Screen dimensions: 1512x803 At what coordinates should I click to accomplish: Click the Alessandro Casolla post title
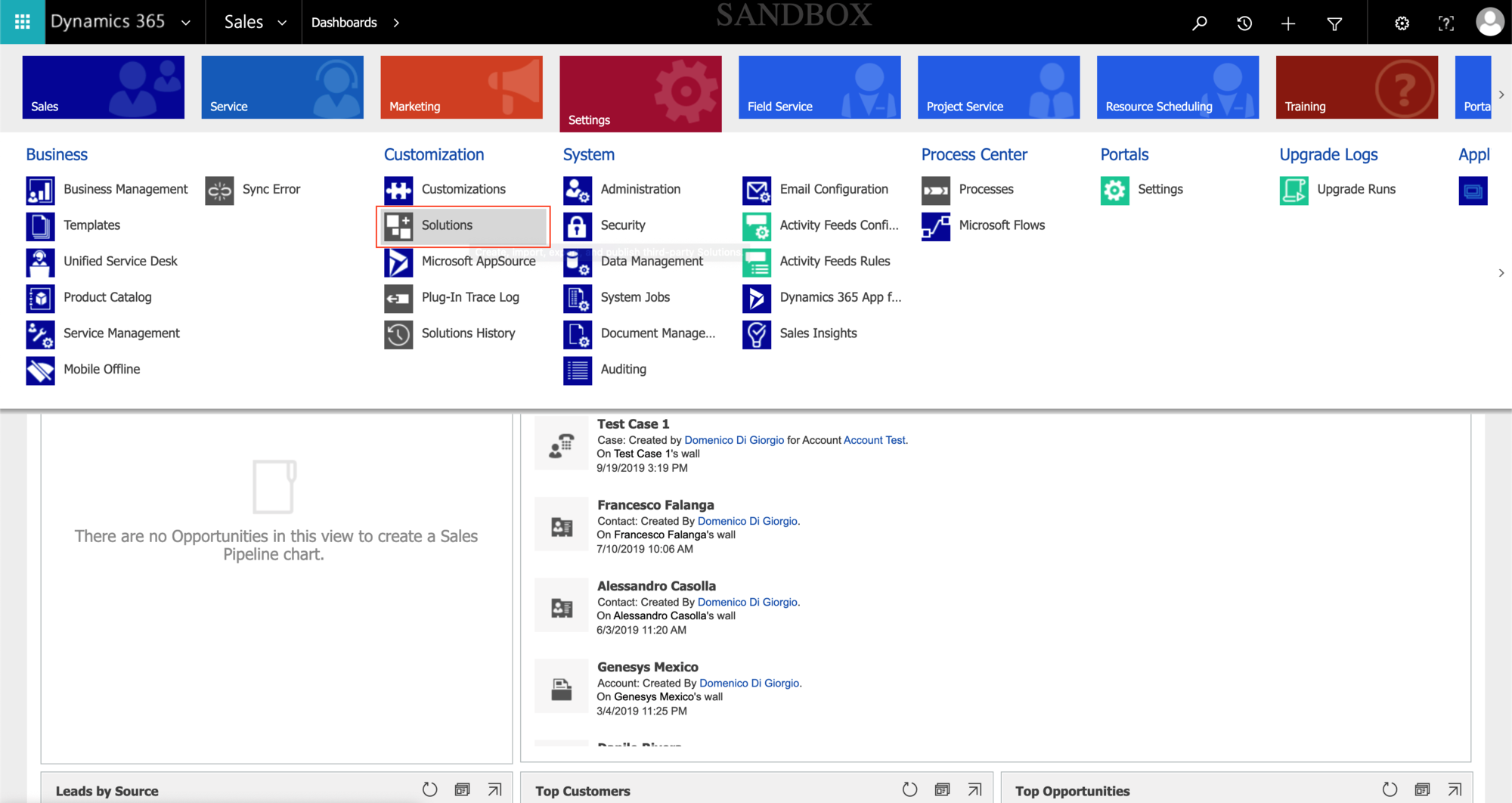pyautogui.click(x=656, y=586)
